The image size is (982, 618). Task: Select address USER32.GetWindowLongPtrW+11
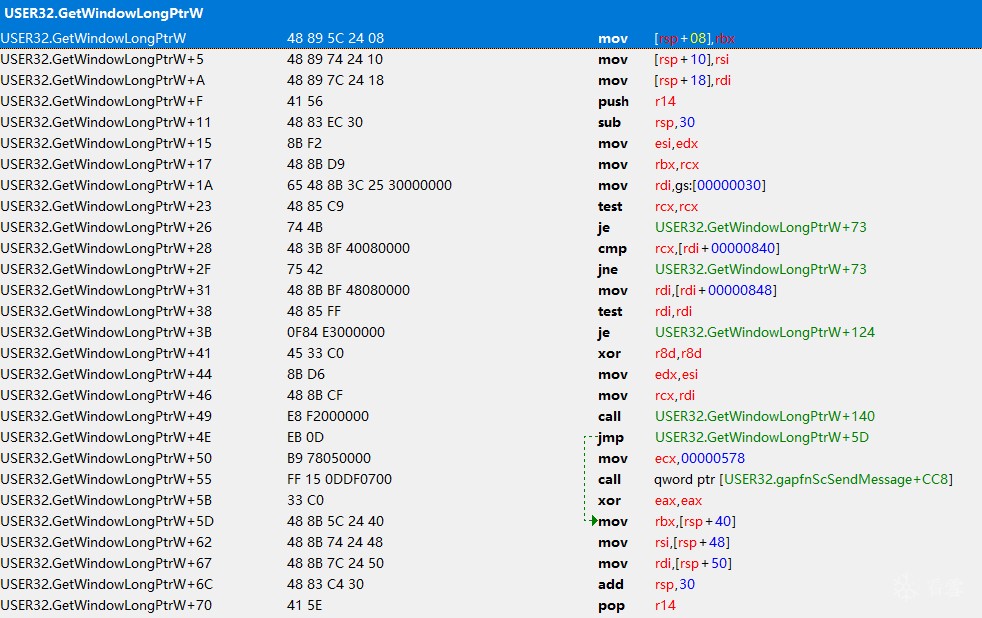coord(106,122)
